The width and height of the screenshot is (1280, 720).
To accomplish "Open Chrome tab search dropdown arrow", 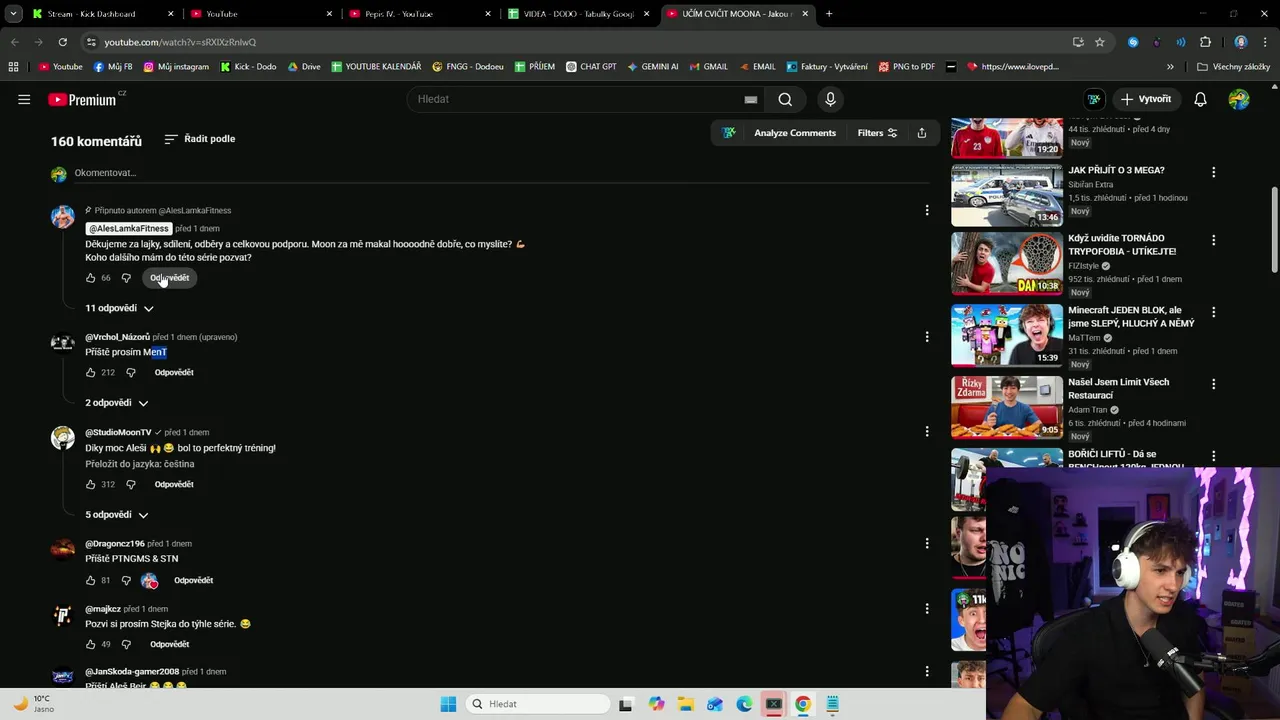I will point(14,14).
